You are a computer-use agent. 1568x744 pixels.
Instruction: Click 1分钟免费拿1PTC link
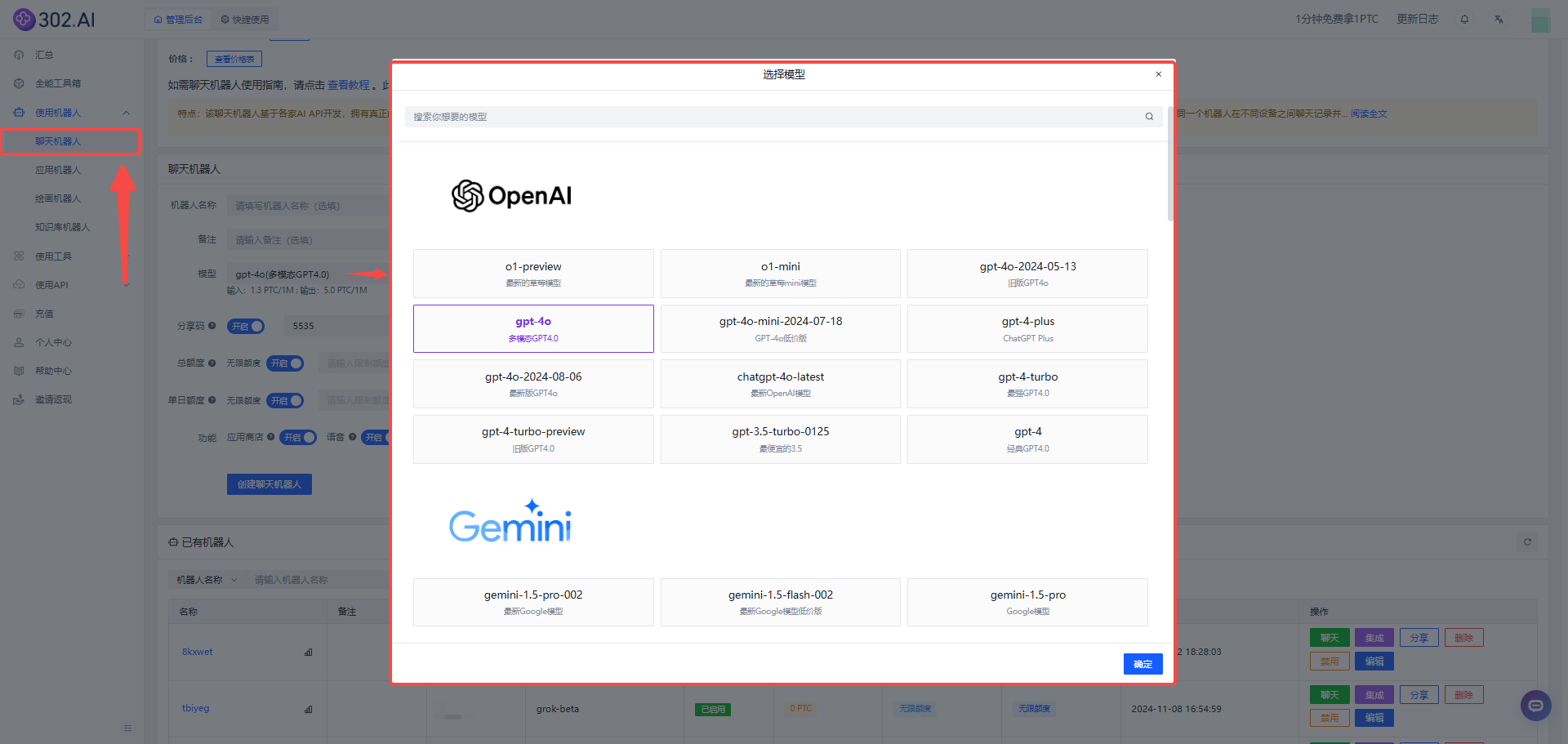pyautogui.click(x=1337, y=19)
